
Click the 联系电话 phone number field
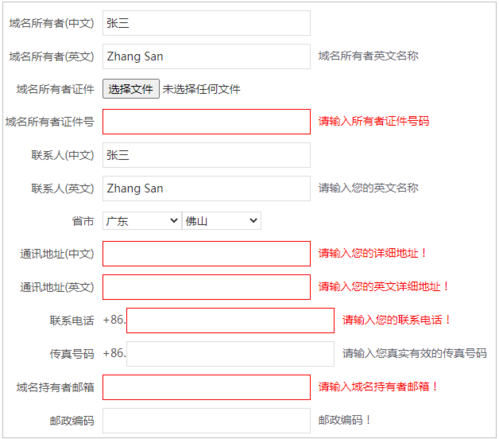click(x=230, y=320)
